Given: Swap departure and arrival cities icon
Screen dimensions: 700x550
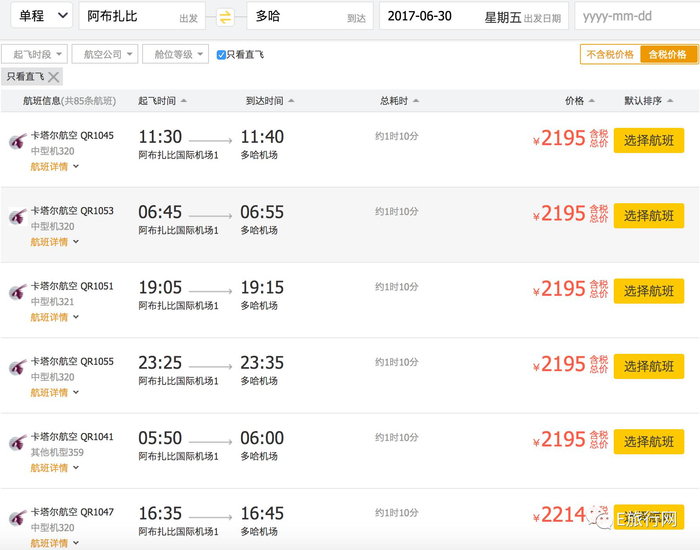Looking at the screenshot, I should click(x=225, y=16).
